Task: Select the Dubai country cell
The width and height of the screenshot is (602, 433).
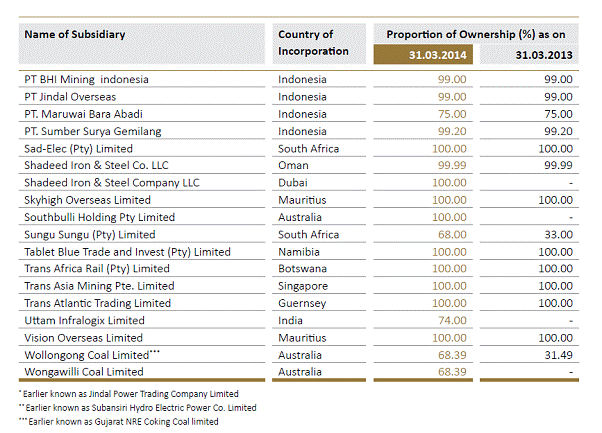Action: click(294, 183)
